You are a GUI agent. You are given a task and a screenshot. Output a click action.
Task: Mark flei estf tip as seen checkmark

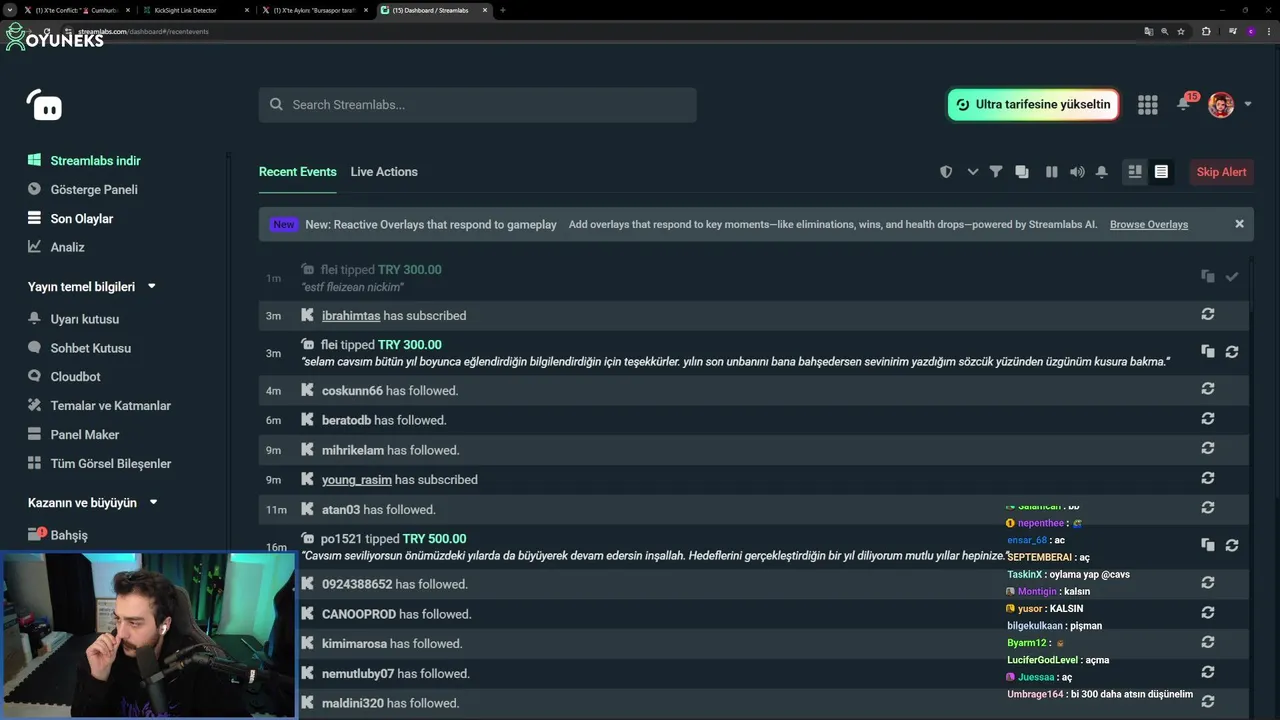[1232, 277]
